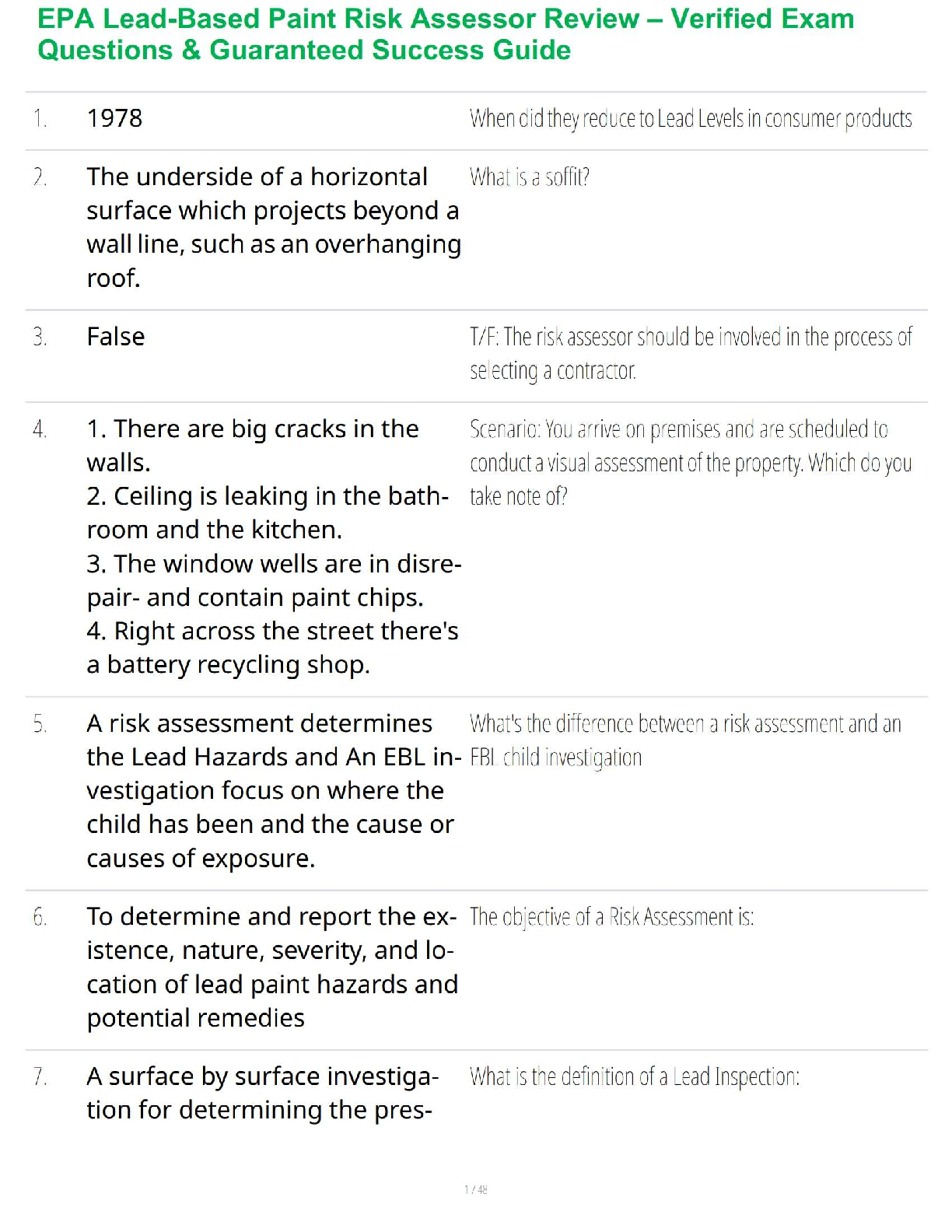
Task: Click "The objective of a Risk Assessment is:"
Action: click(611, 917)
